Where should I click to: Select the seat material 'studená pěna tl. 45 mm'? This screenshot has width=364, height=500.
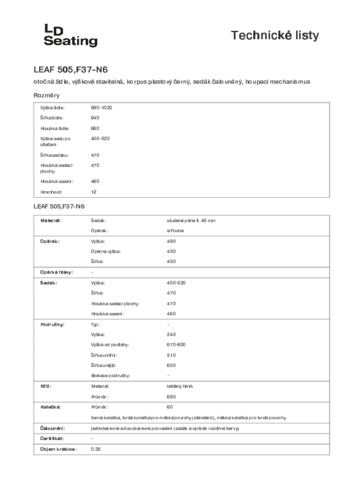pyautogui.click(x=191, y=221)
